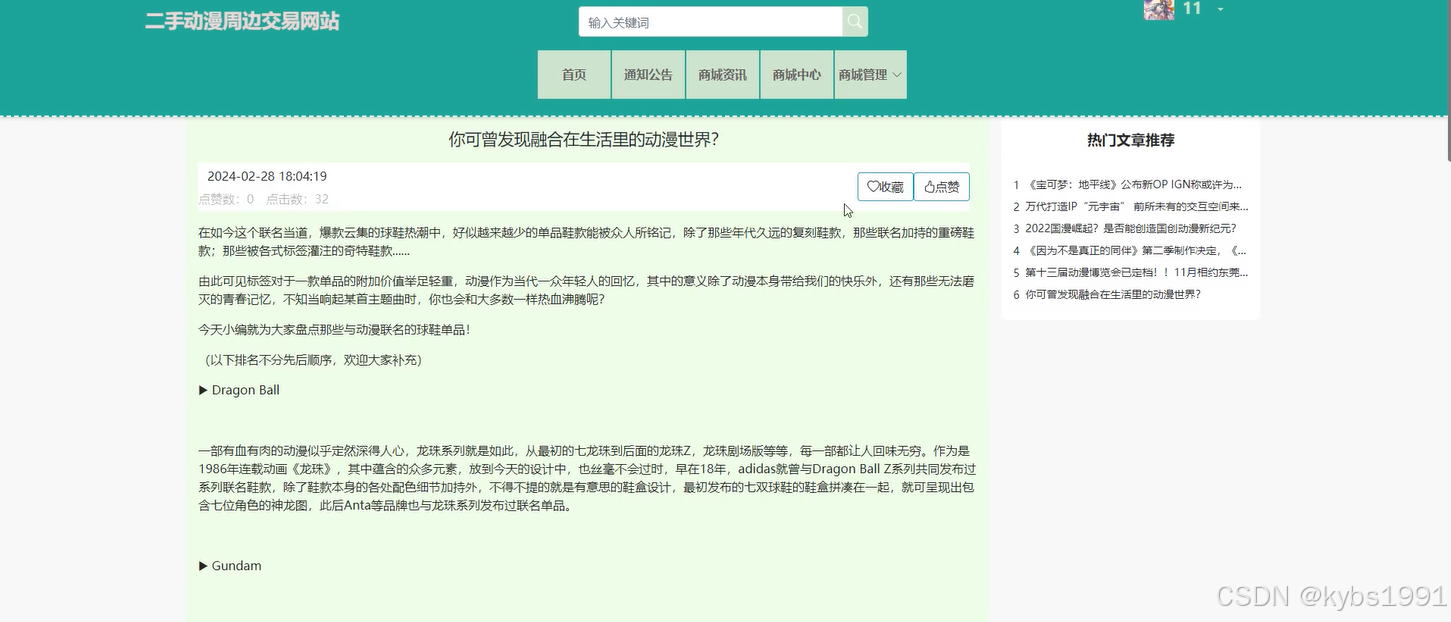The height and width of the screenshot is (622, 1451).
Task: Click the main article title heading
Action: (x=584, y=140)
